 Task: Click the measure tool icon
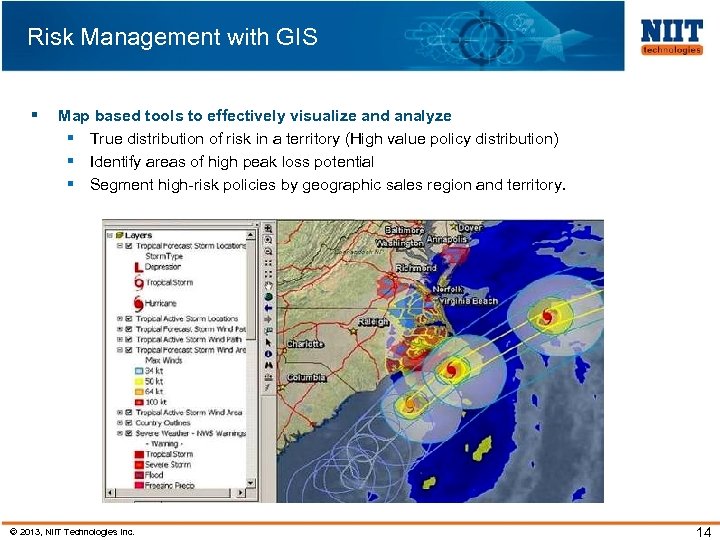[x=269, y=377]
